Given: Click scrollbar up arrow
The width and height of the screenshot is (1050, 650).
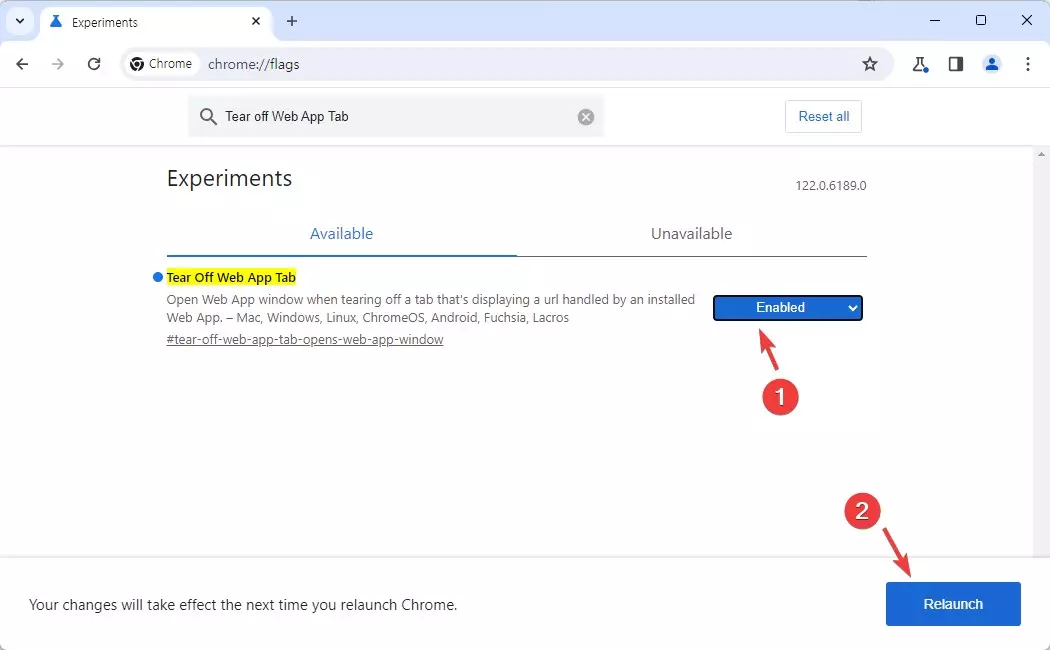Looking at the screenshot, I should 1041,155.
